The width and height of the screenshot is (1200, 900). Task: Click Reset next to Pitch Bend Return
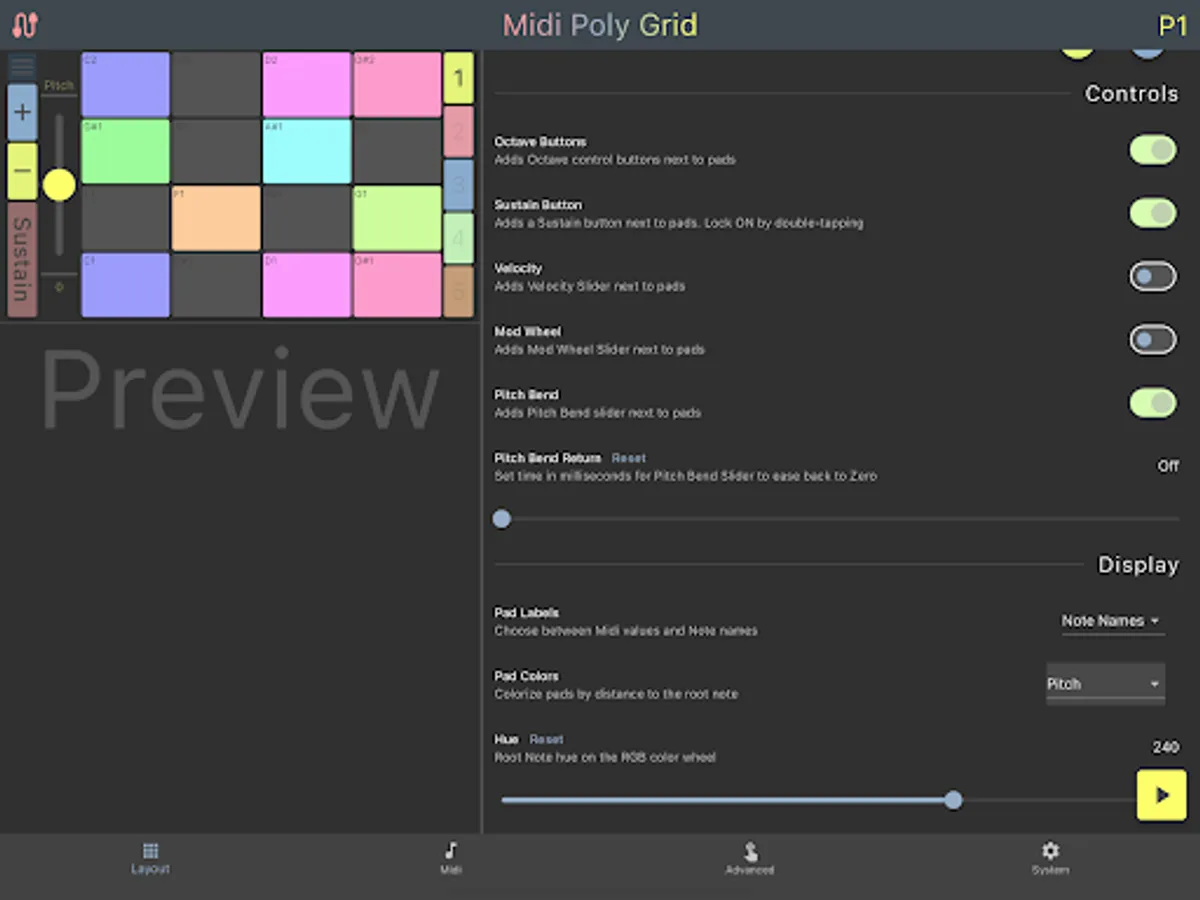point(629,458)
